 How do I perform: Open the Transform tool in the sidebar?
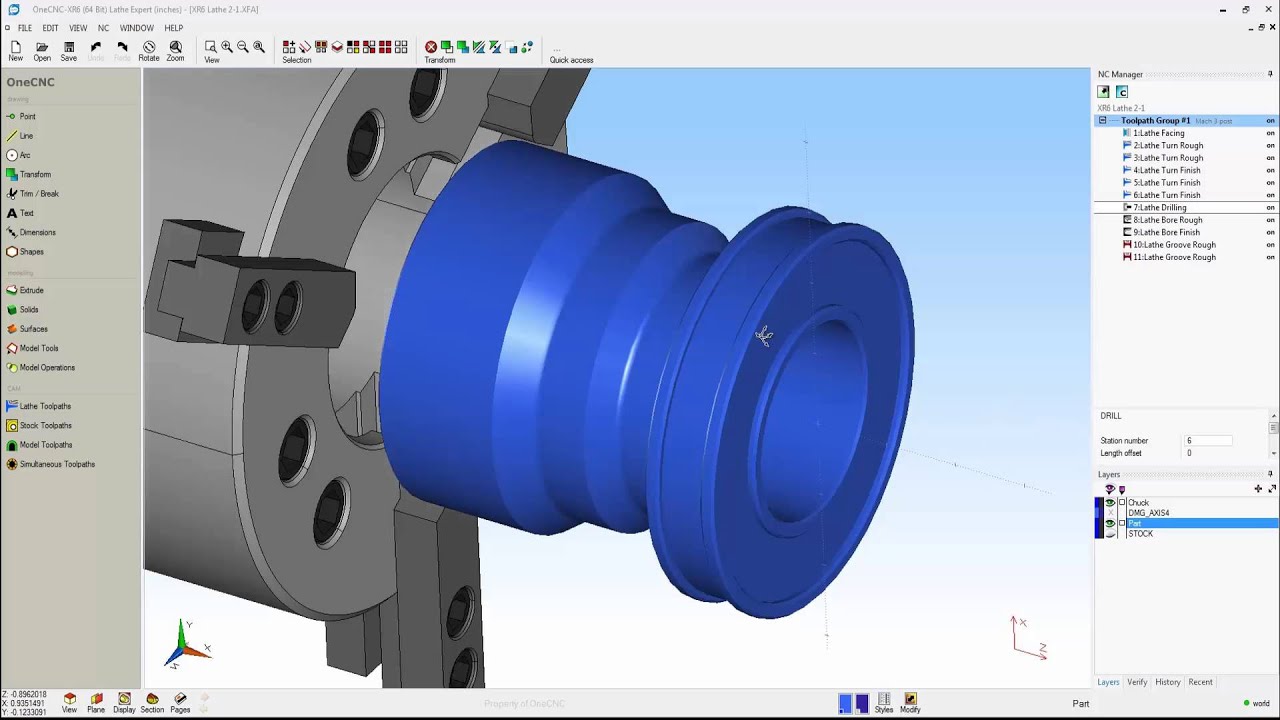[28, 174]
